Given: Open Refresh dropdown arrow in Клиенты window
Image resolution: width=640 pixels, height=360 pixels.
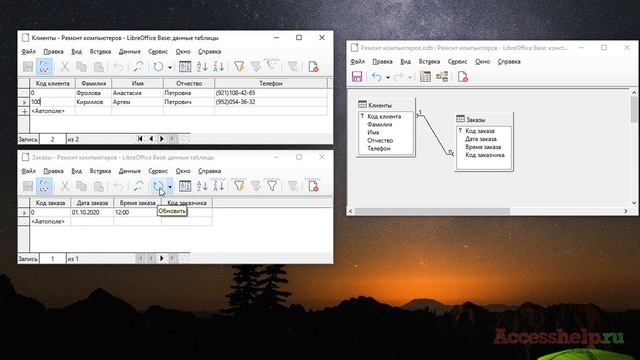Looking at the screenshot, I should click(170, 67).
